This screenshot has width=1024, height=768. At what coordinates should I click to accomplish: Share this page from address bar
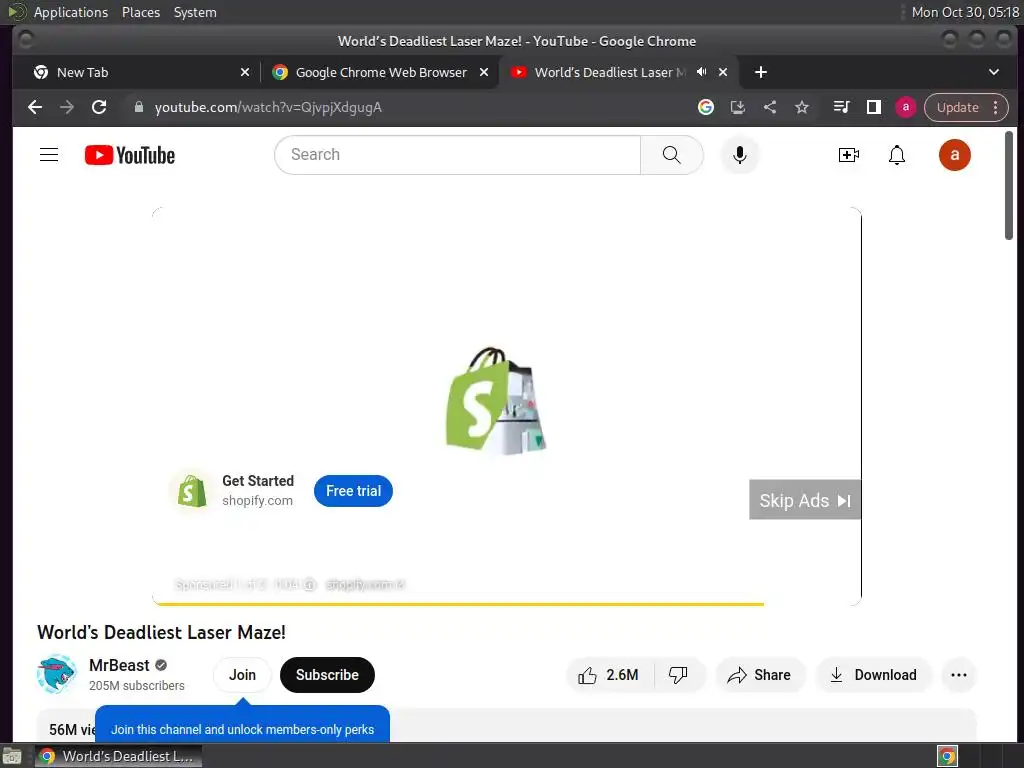point(770,107)
